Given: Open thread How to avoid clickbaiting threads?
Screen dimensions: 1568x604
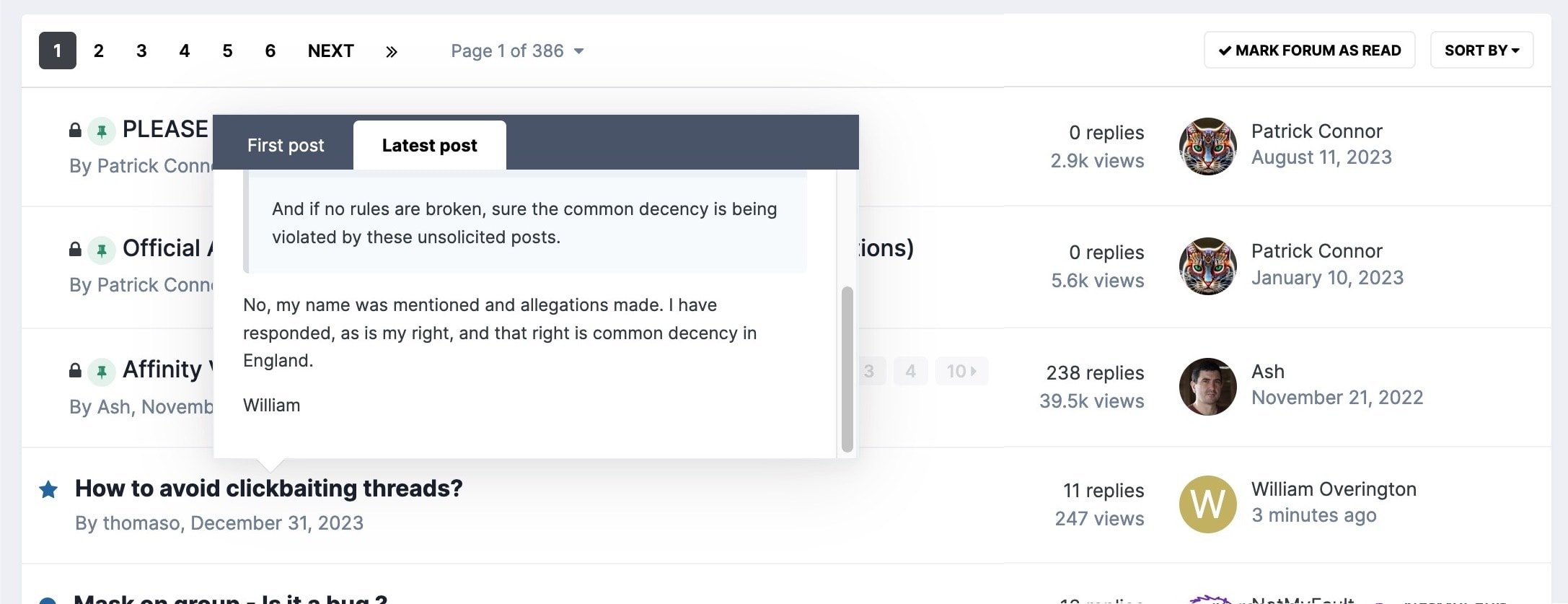Looking at the screenshot, I should tap(269, 489).
